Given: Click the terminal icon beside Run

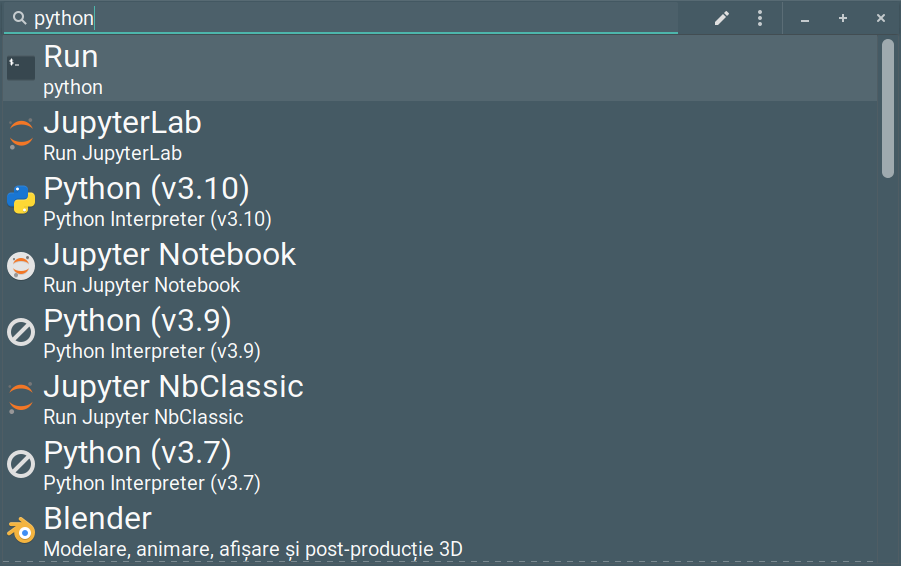Looking at the screenshot, I should pos(21,68).
